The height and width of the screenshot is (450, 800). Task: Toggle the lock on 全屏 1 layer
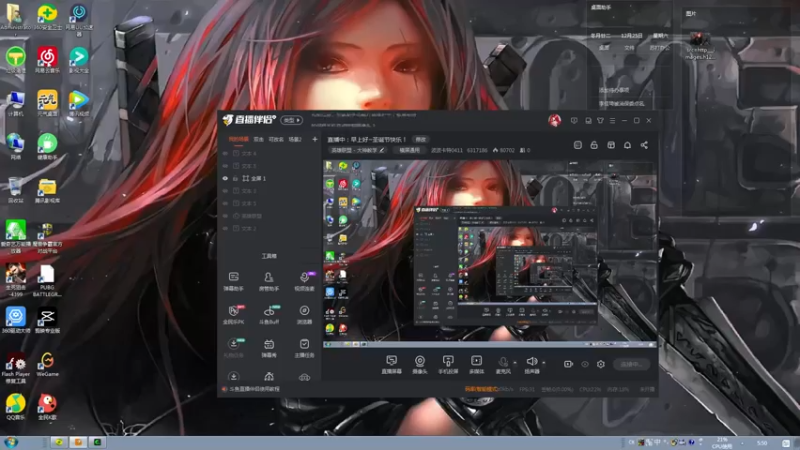point(235,179)
